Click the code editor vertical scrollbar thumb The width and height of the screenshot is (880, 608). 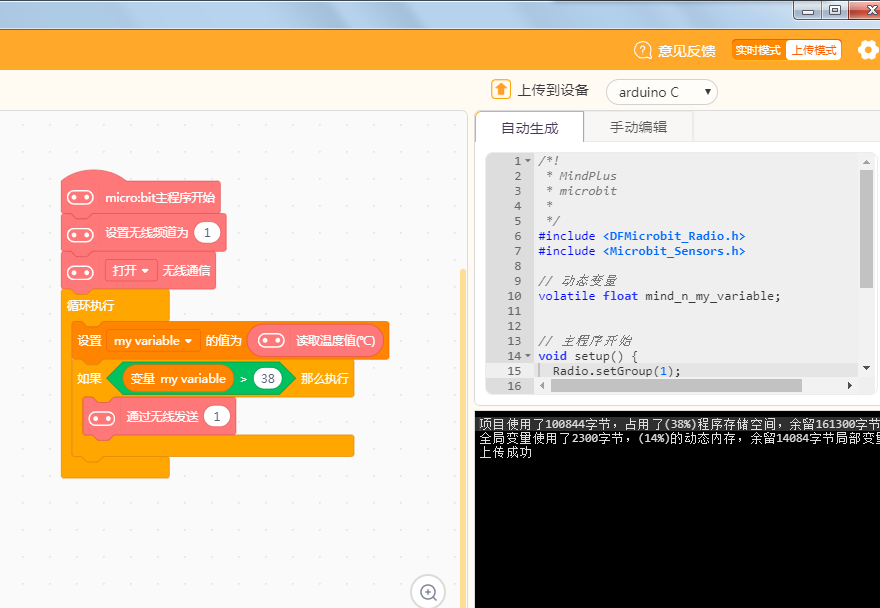[x=866, y=229]
